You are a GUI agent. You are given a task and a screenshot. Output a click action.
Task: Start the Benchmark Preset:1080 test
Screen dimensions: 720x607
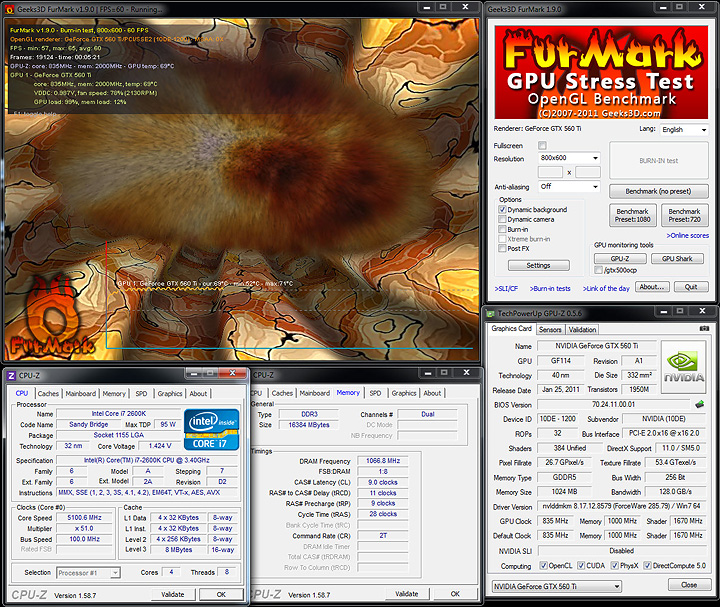pos(632,215)
